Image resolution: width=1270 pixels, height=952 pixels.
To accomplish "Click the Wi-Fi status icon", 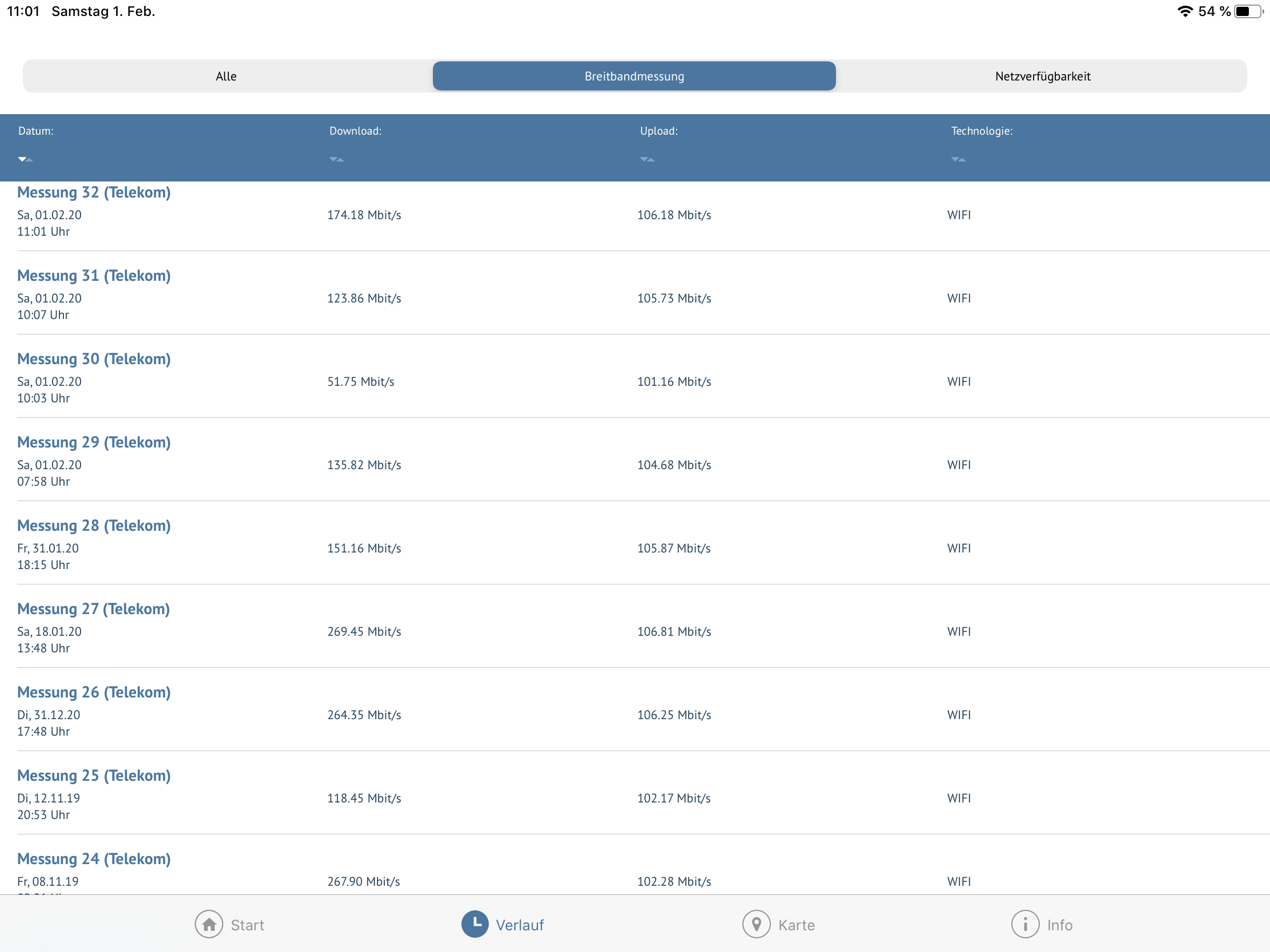I will pos(1184,11).
